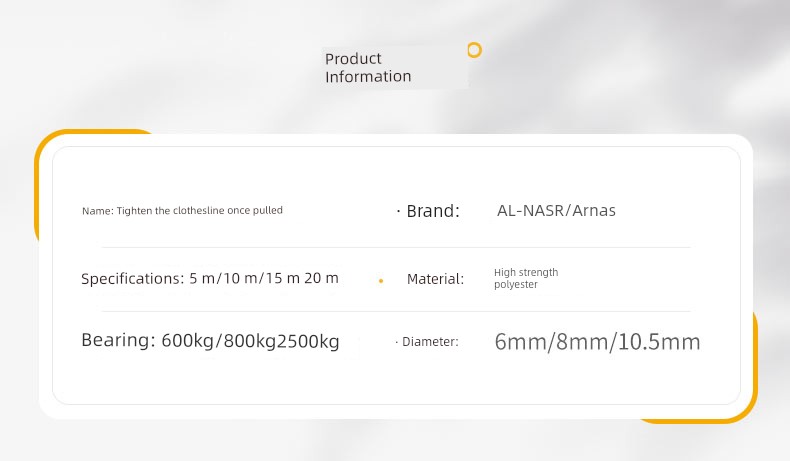Select the High strength polyester text

526,279
